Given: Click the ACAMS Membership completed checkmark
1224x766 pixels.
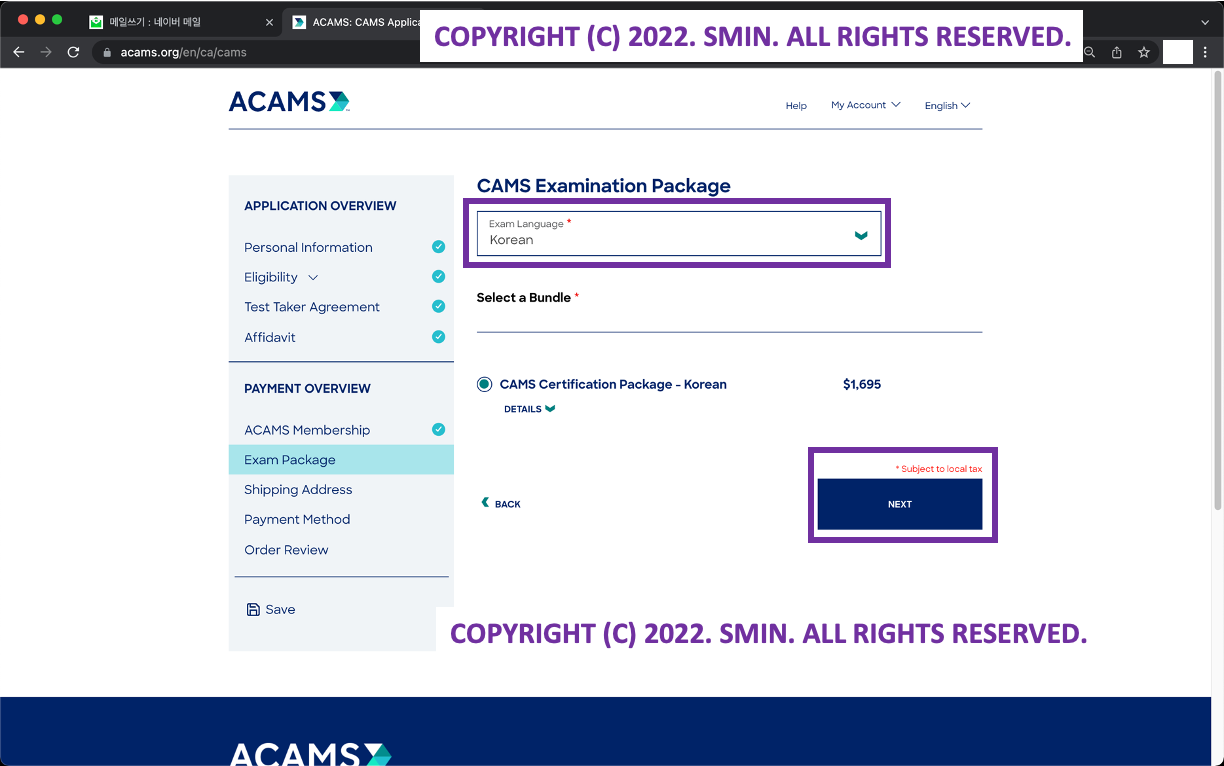Looking at the screenshot, I should pyautogui.click(x=438, y=430).
